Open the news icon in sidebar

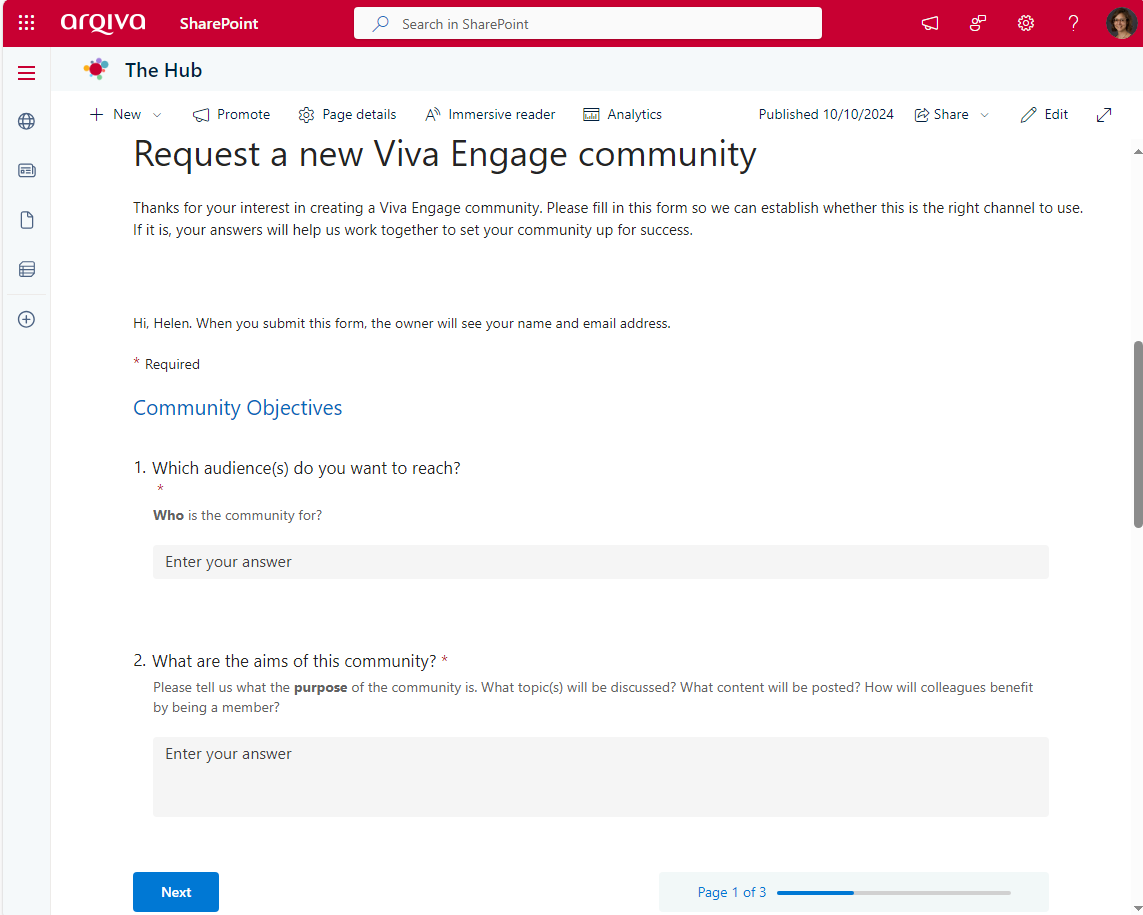(26, 171)
